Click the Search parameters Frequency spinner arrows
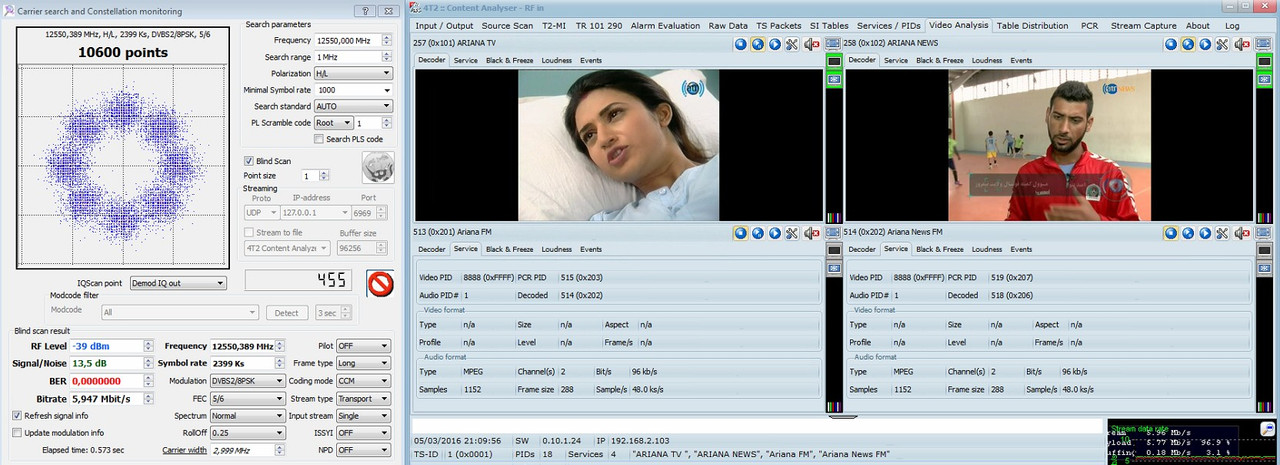The width and height of the screenshot is (1280, 465). pos(386,41)
